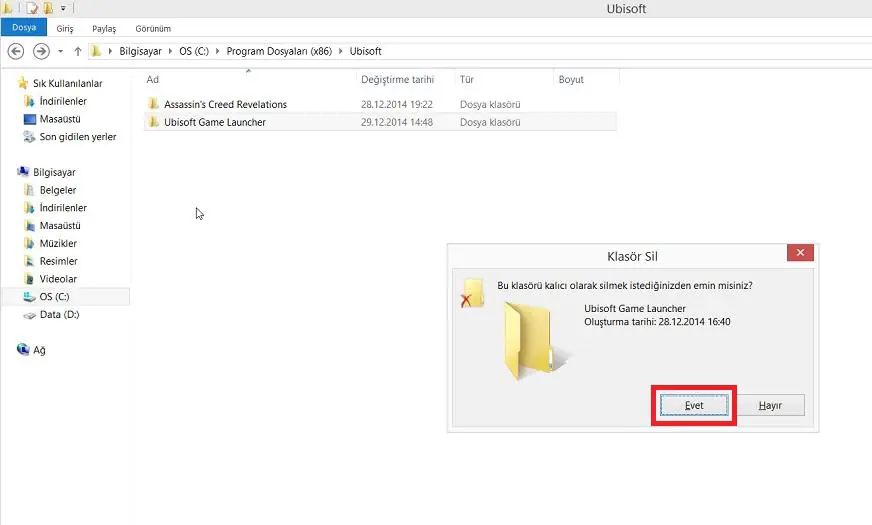Screen dimensions: 872x525
Task: Open Ağ in the navigation pane
Action: 39,350
